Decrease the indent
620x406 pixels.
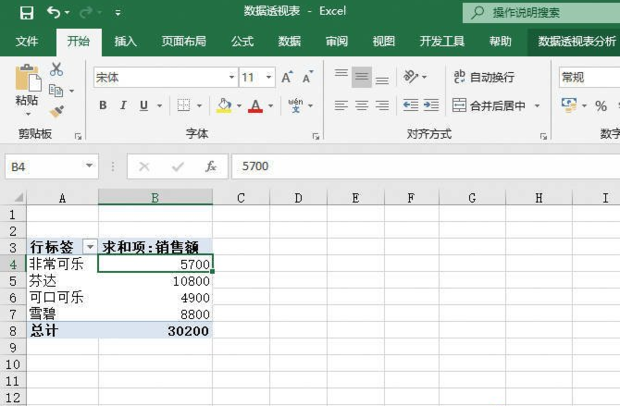410,105
